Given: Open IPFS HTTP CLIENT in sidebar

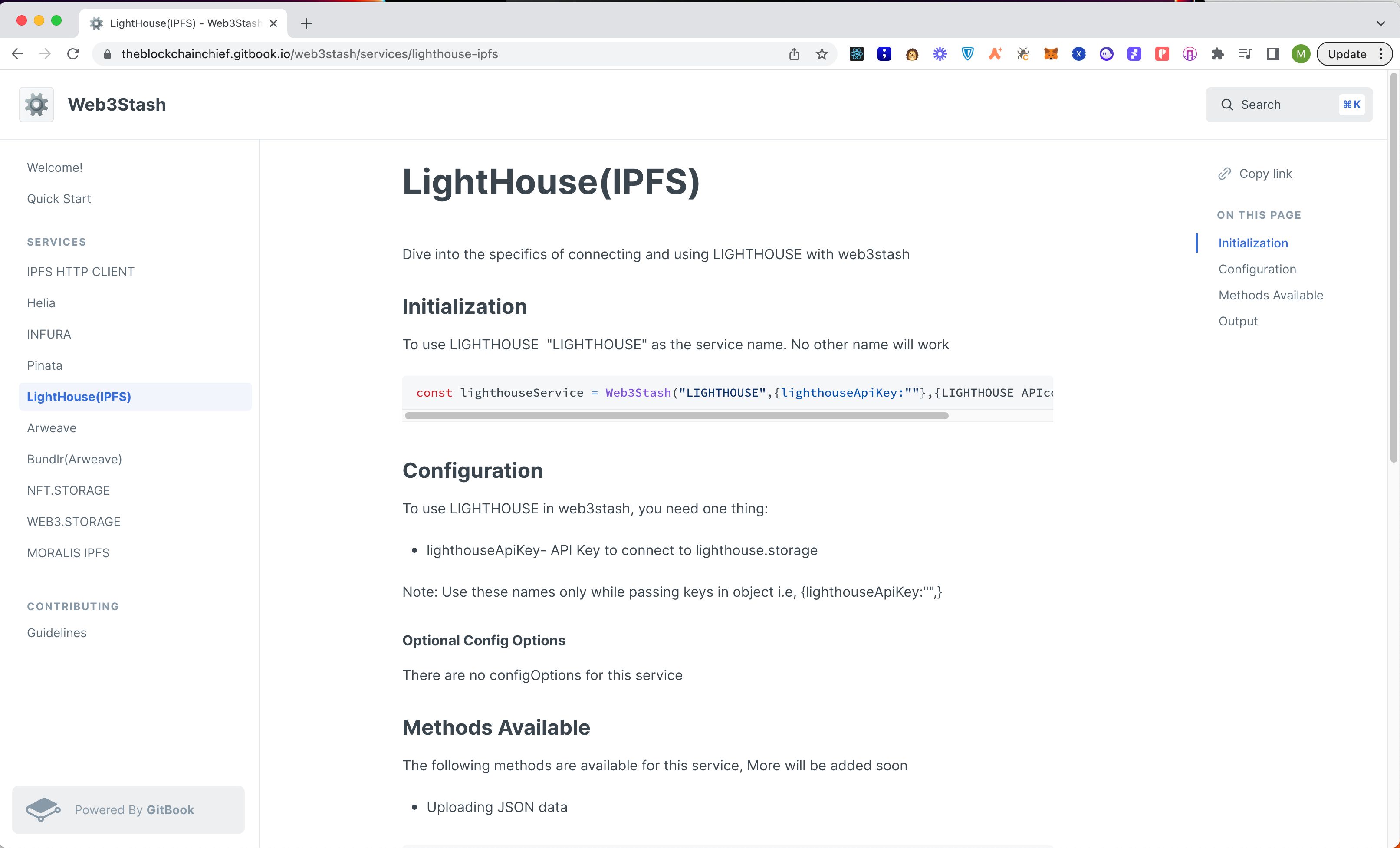Looking at the screenshot, I should tap(81, 272).
